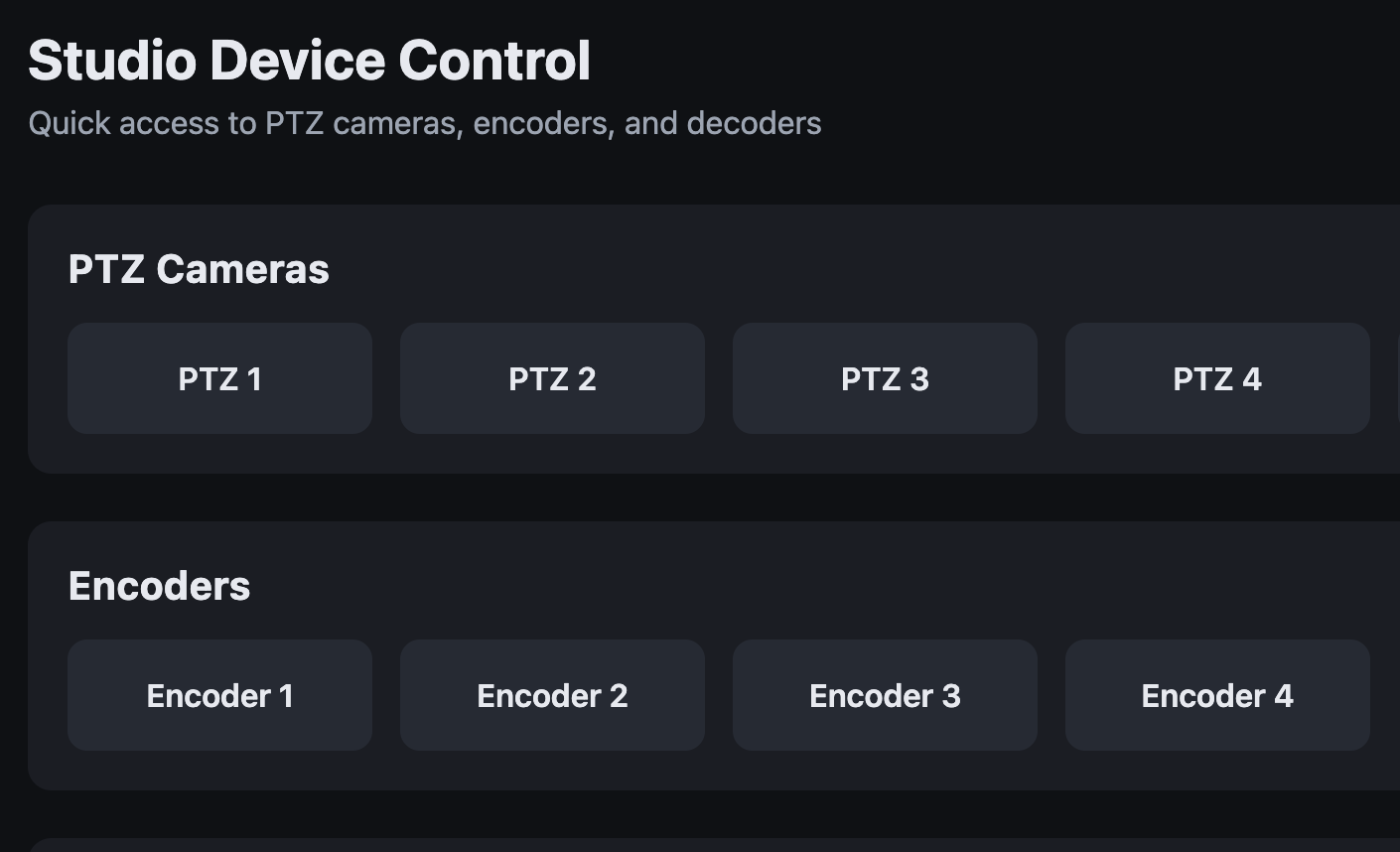The width and height of the screenshot is (1400, 852).
Task: Select Encoder 4 in the Encoders section
Action: pyautogui.click(x=1217, y=695)
